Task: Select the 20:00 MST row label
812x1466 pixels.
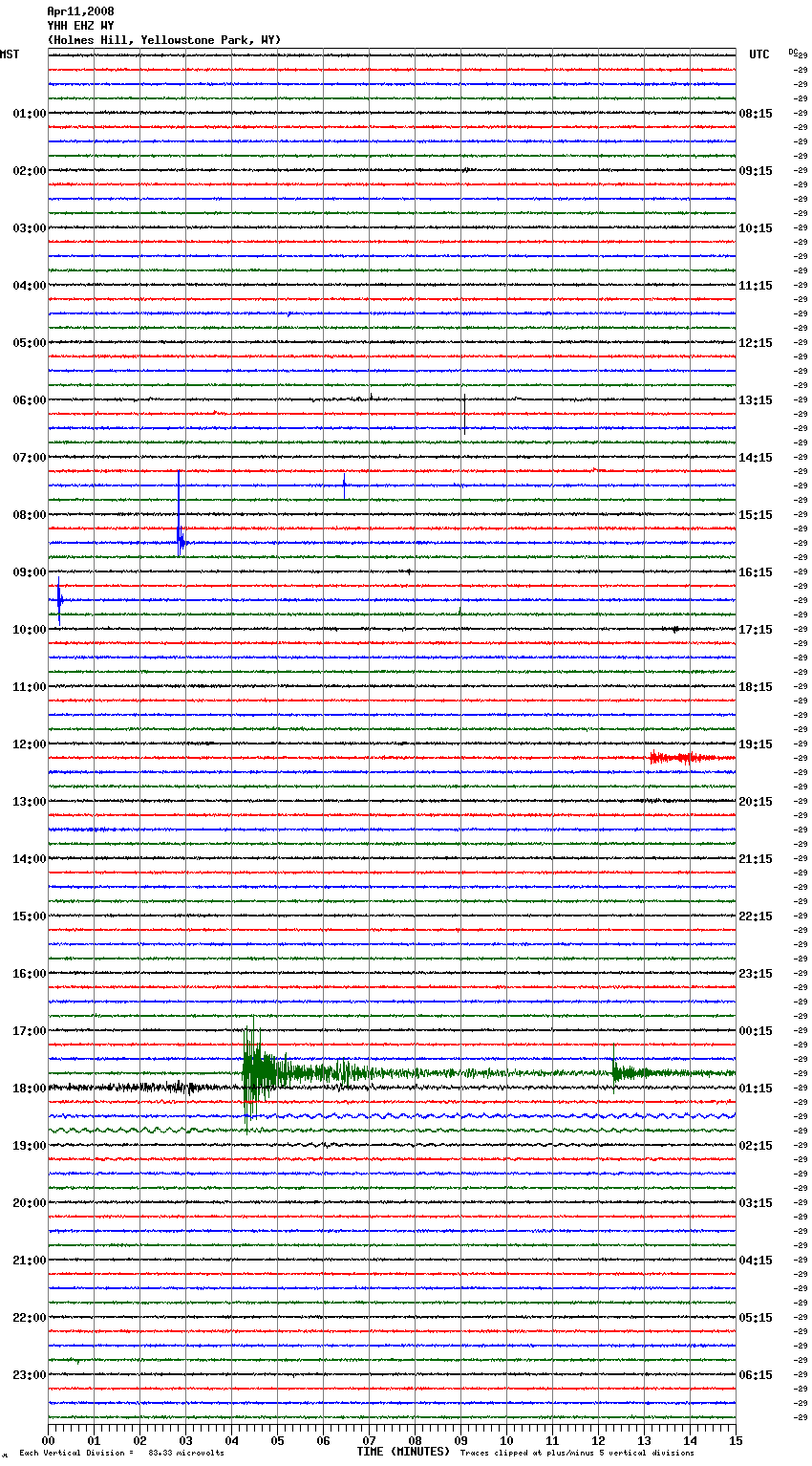Action: (30, 1203)
